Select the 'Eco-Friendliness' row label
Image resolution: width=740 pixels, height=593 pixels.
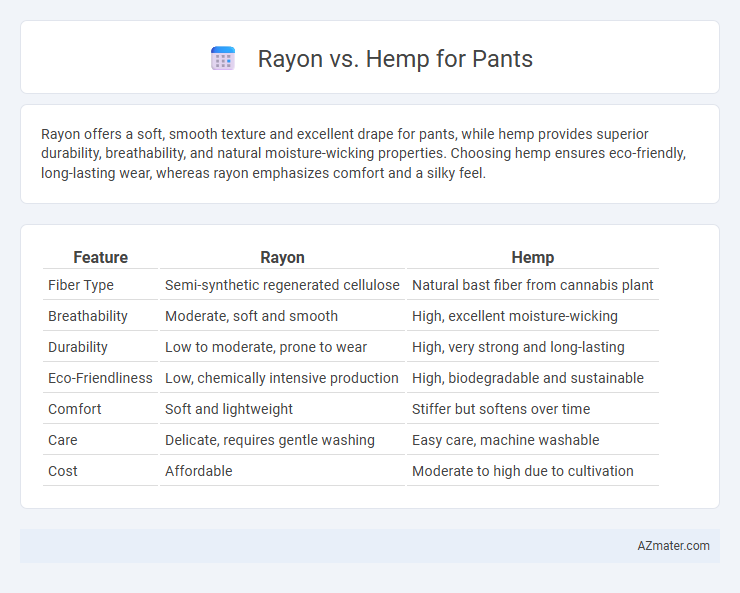(100, 378)
